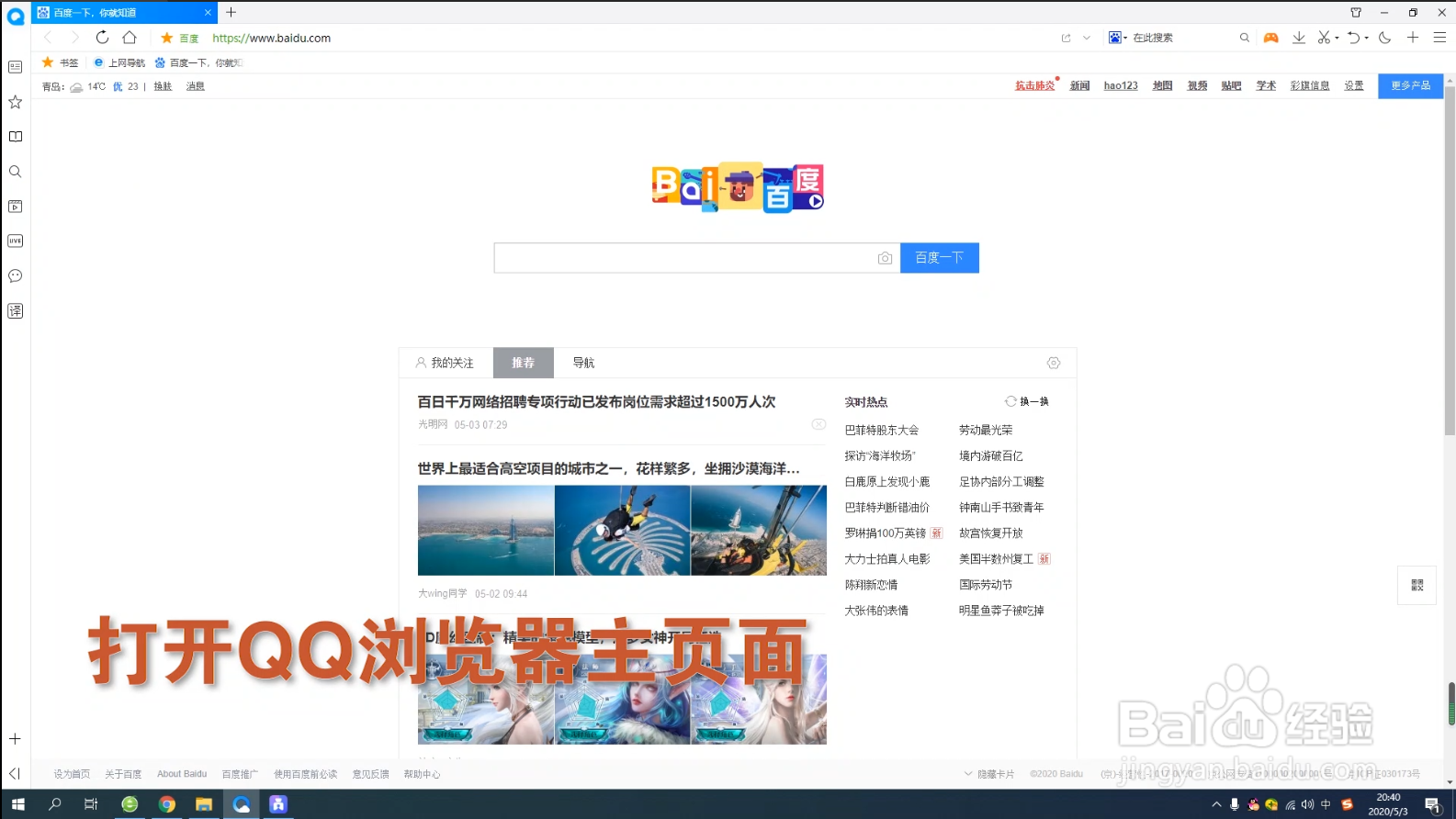Select the 我的关注 tab

click(445, 363)
